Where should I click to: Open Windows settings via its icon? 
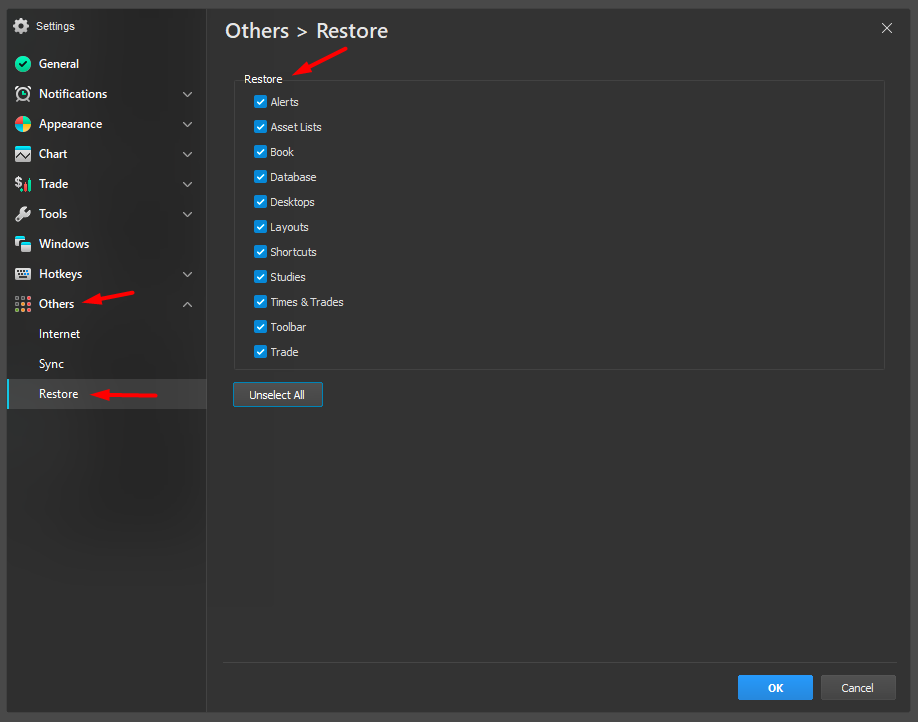[23, 244]
